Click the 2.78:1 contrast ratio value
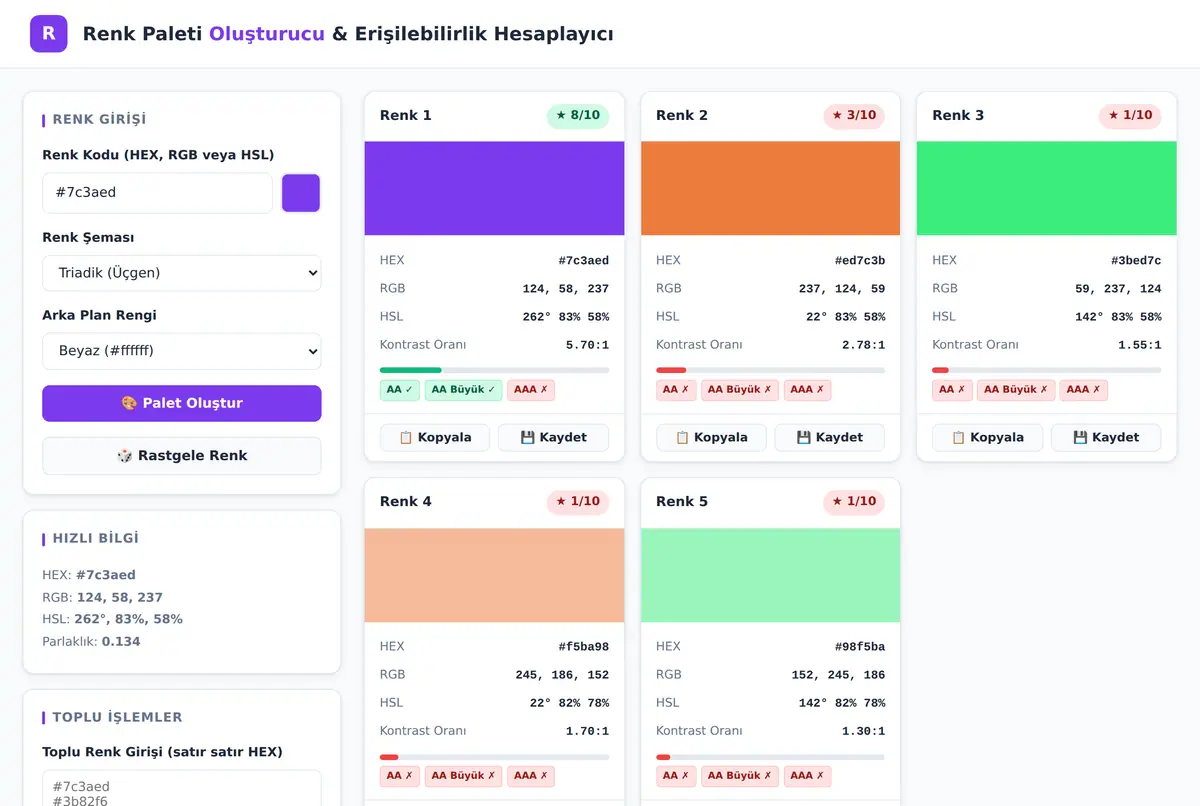This screenshot has width=1200, height=806. pos(863,345)
